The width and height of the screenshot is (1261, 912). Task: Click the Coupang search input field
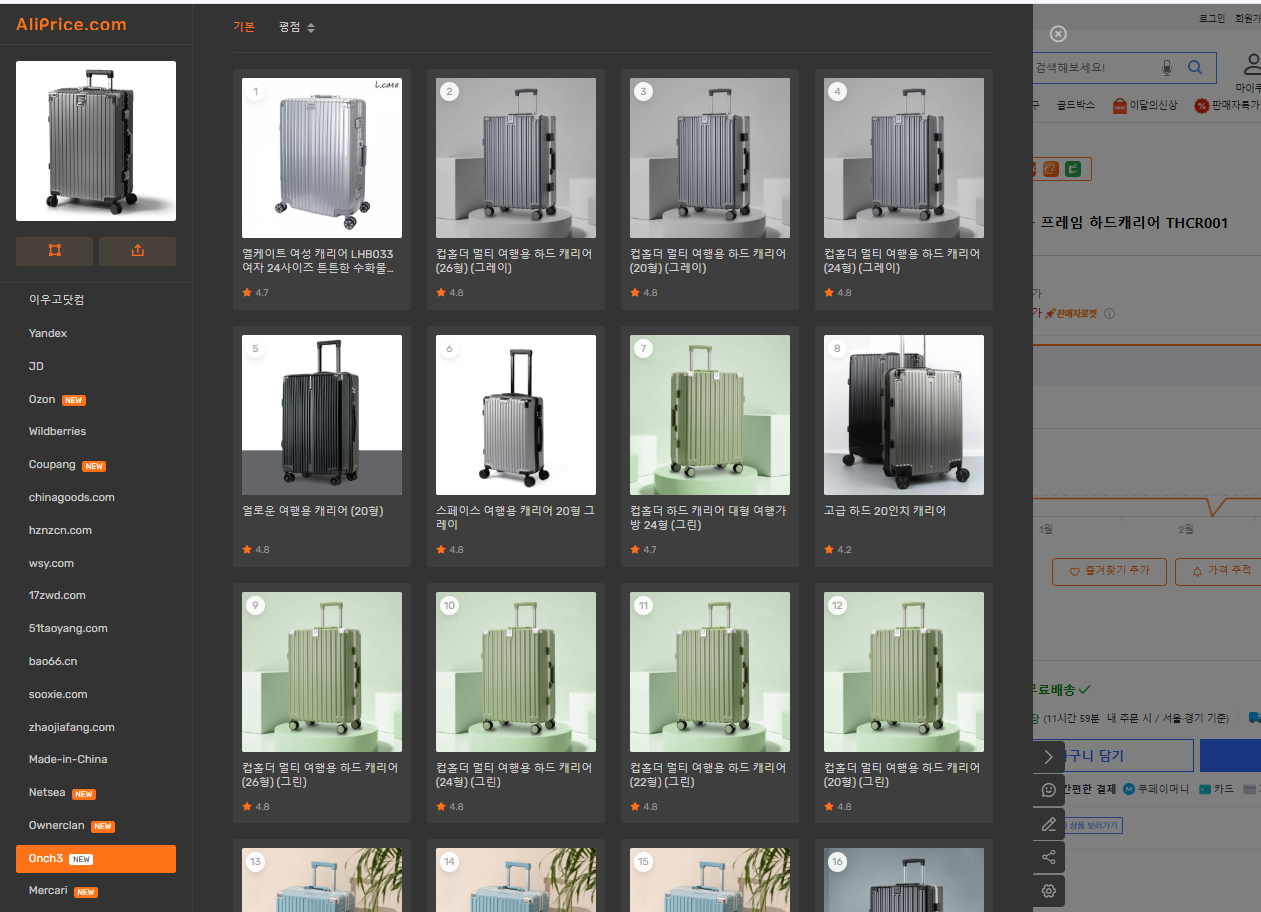[x=1093, y=67]
